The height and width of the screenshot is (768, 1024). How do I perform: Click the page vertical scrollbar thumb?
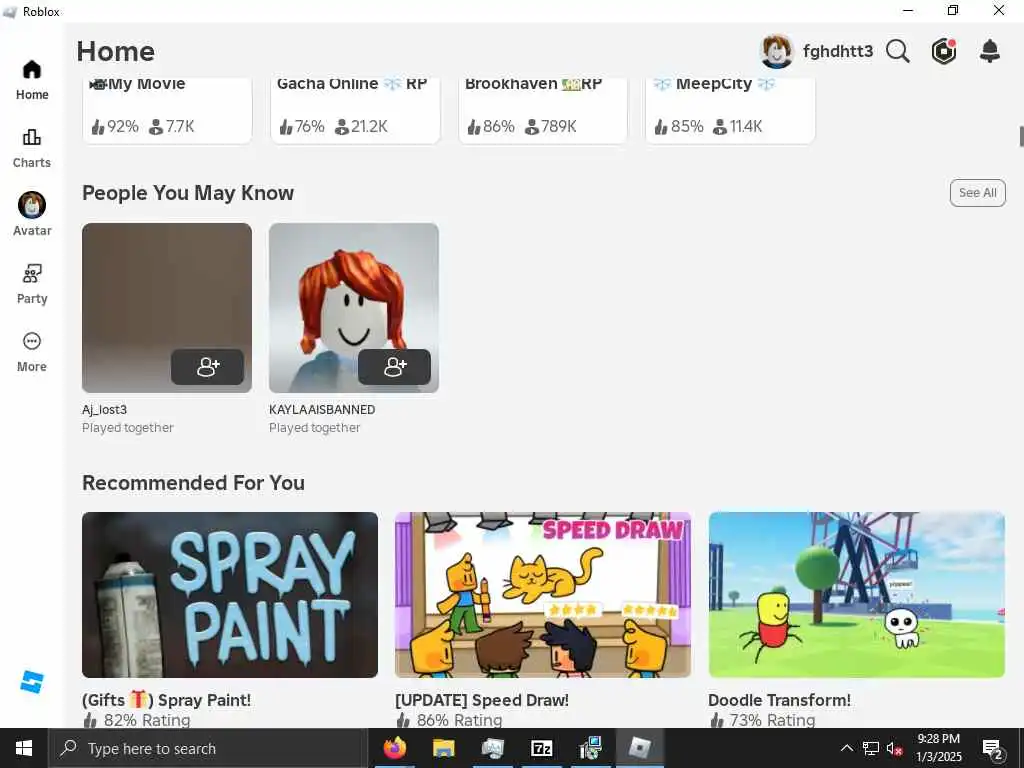click(x=1021, y=136)
